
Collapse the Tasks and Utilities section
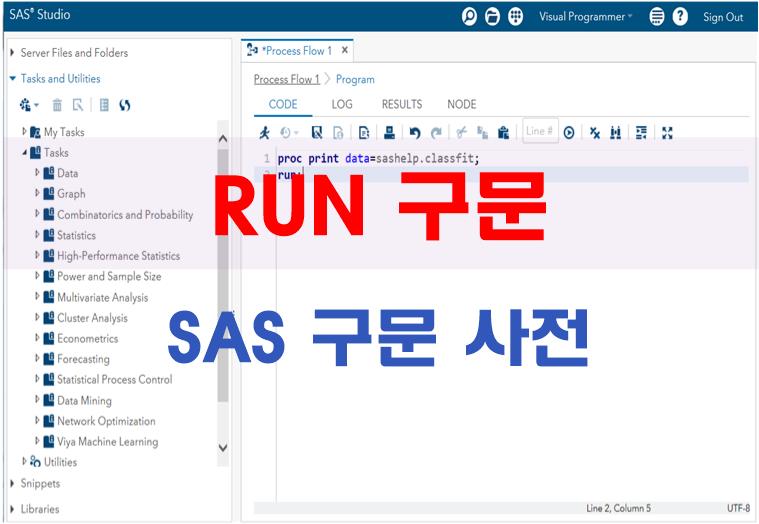pos(13,78)
